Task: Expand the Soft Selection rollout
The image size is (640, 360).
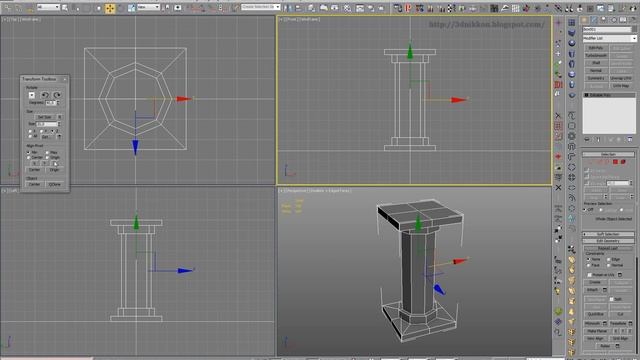Action: pyautogui.click(x=608, y=234)
